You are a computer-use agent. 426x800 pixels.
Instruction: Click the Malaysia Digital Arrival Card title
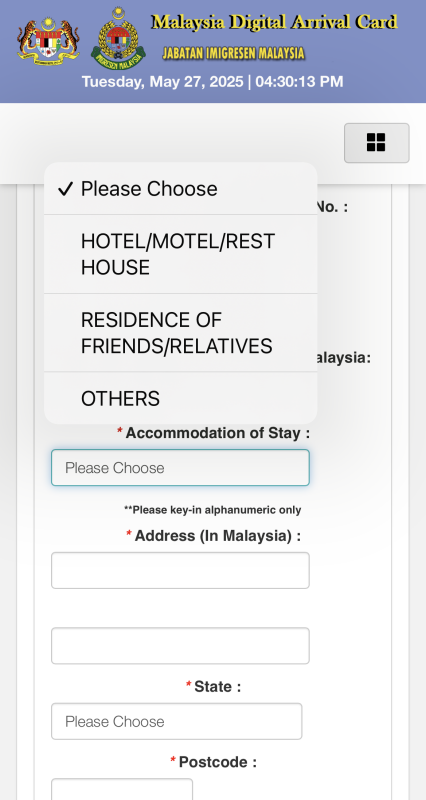coord(274,22)
